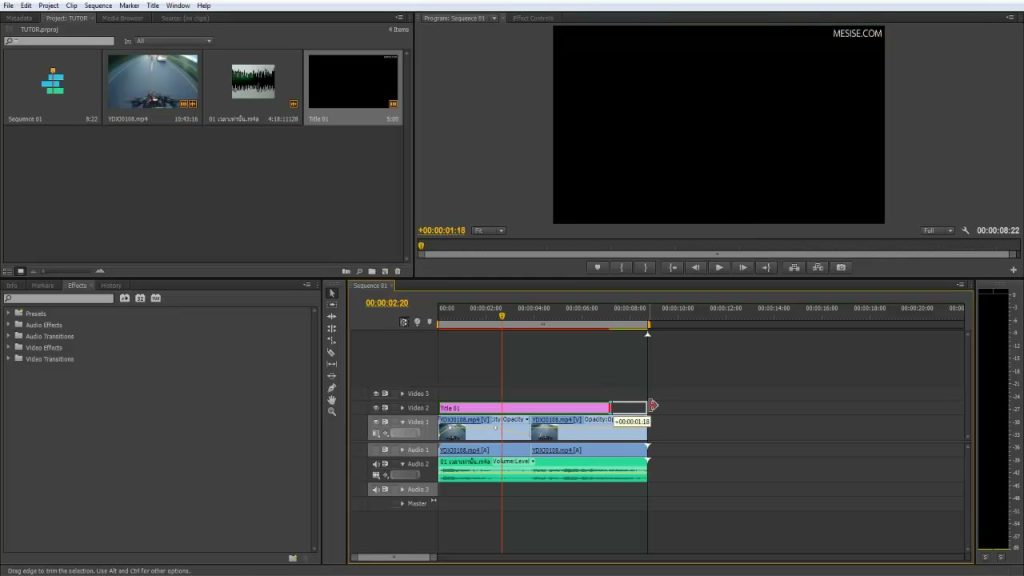Click the Mark In button
The width and height of the screenshot is (1024, 576).
[621, 267]
